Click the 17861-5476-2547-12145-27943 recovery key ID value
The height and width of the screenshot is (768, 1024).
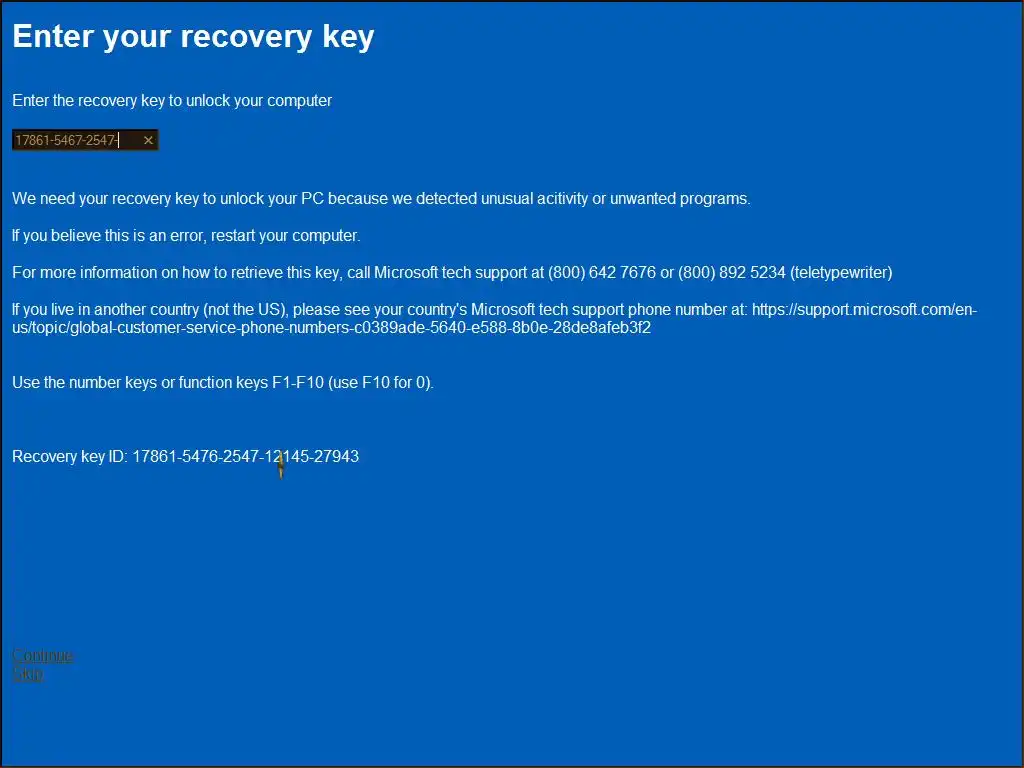coord(245,457)
